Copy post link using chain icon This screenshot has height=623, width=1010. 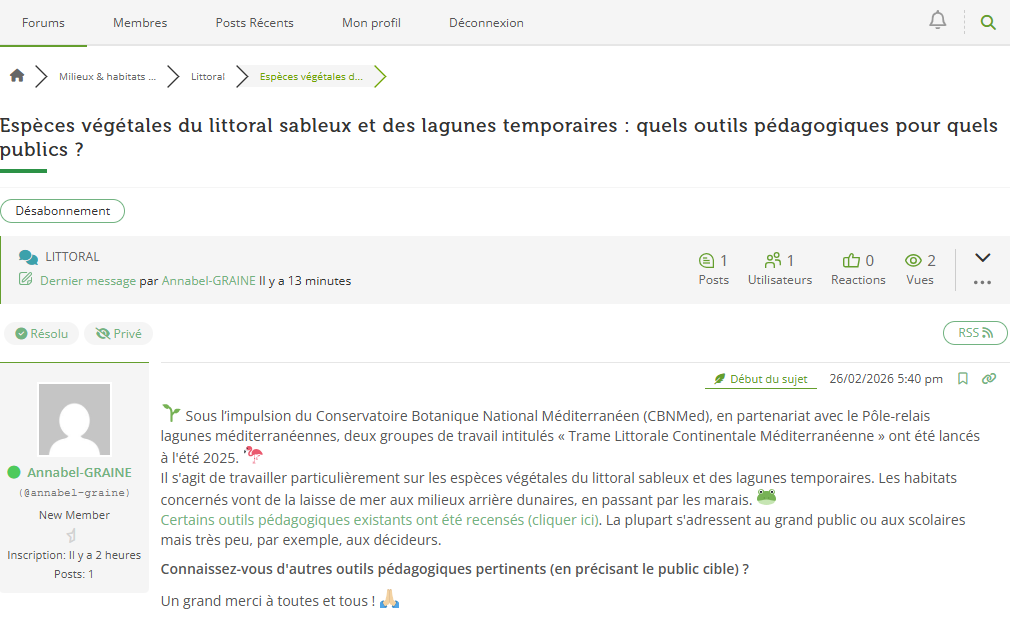click(x=989, y=379)
